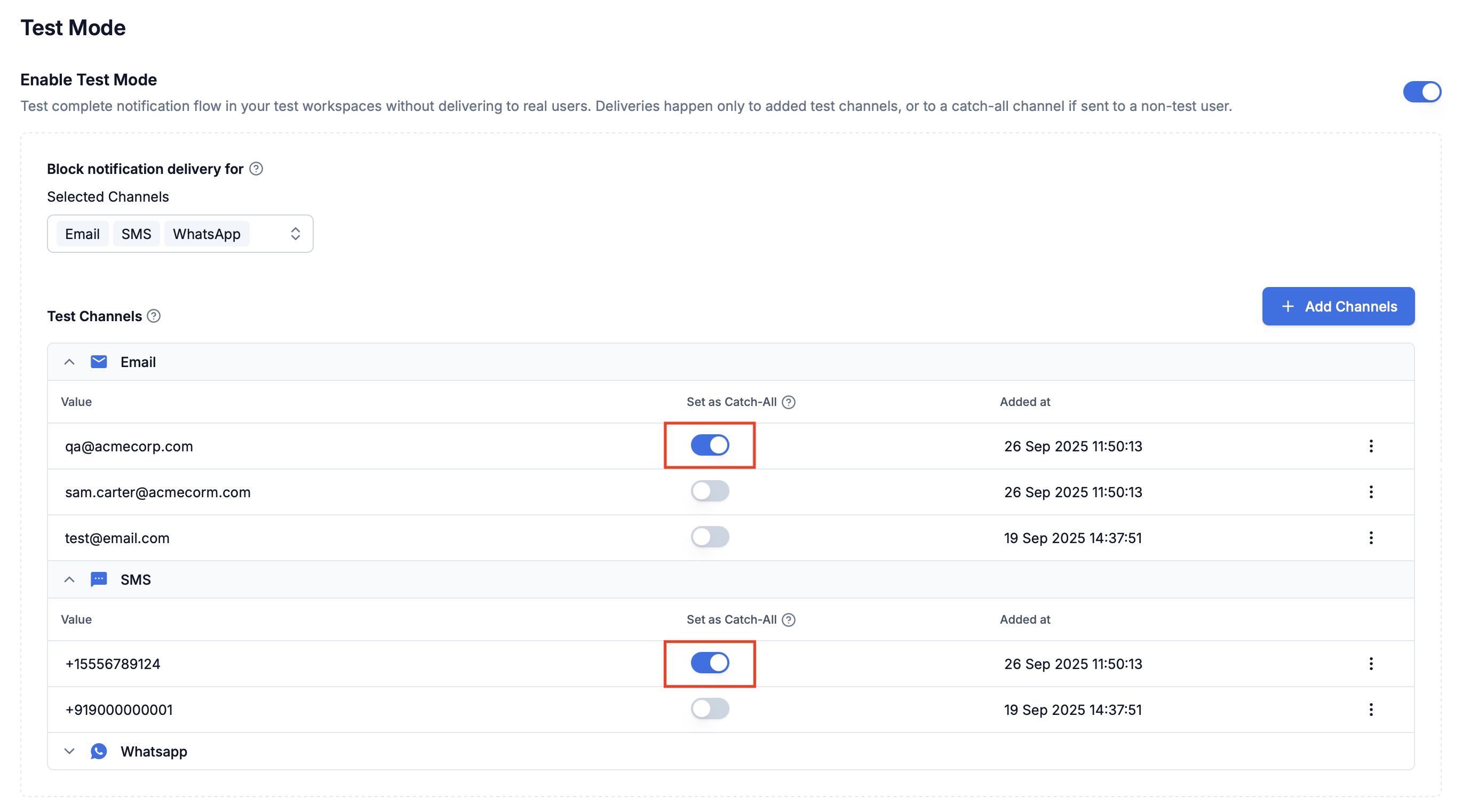
Task: Open the Selected Channels dropdown
Action: (x=295, y=234)
